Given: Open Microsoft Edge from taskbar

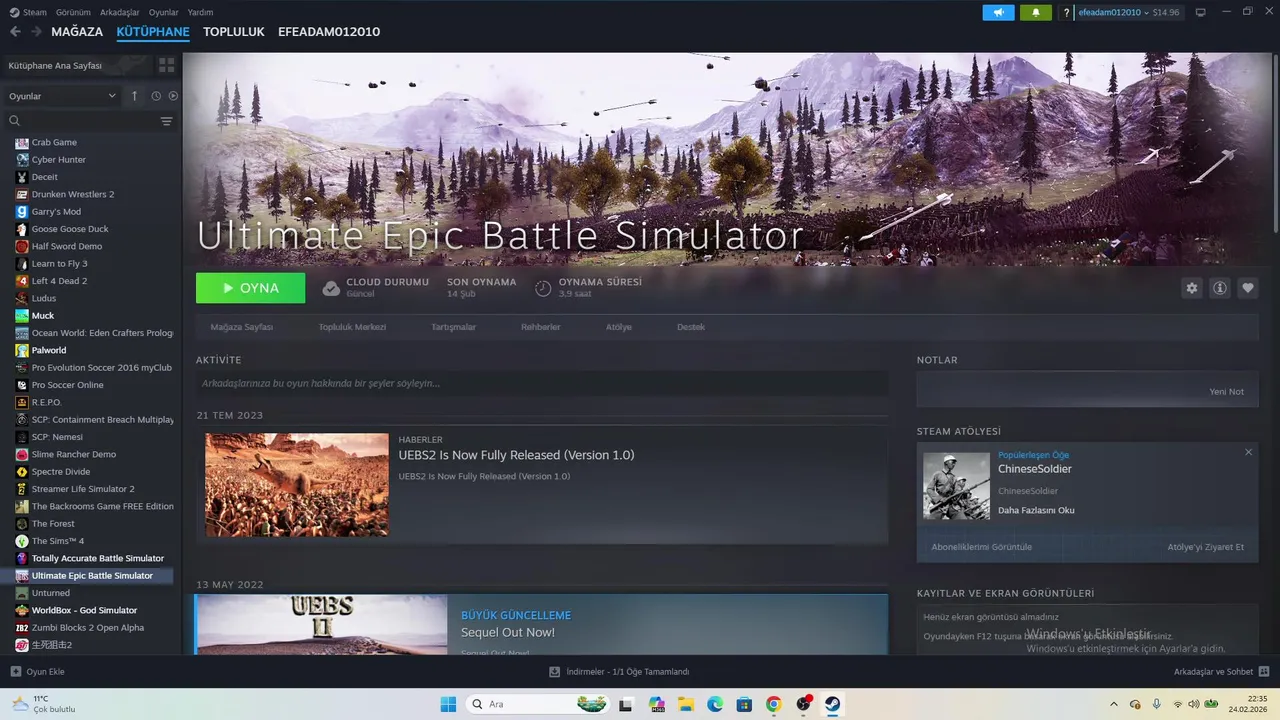Looking at the screenshot, I should pyautogui.click(x=715, y=704).
